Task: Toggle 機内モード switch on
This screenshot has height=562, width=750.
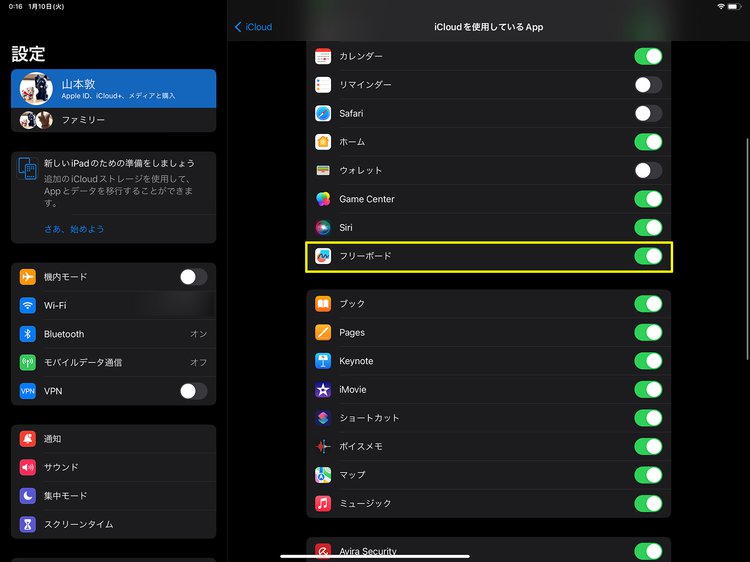Action: point(194,277)
